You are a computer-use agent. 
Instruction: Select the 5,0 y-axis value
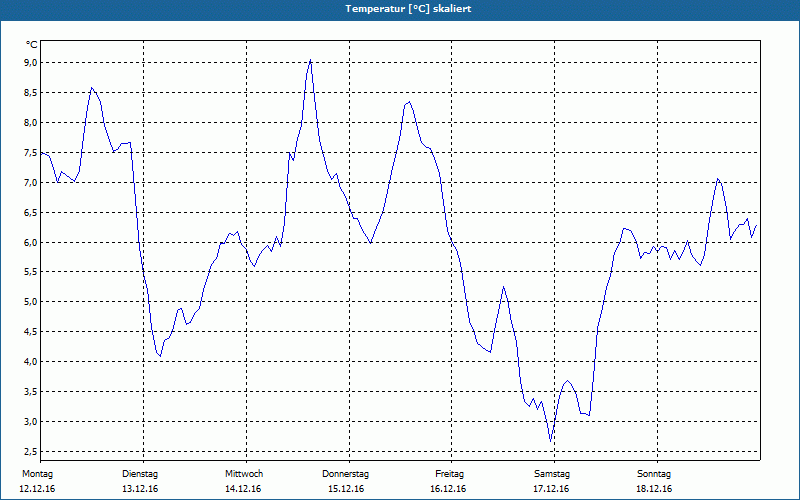tap(31, 302)
